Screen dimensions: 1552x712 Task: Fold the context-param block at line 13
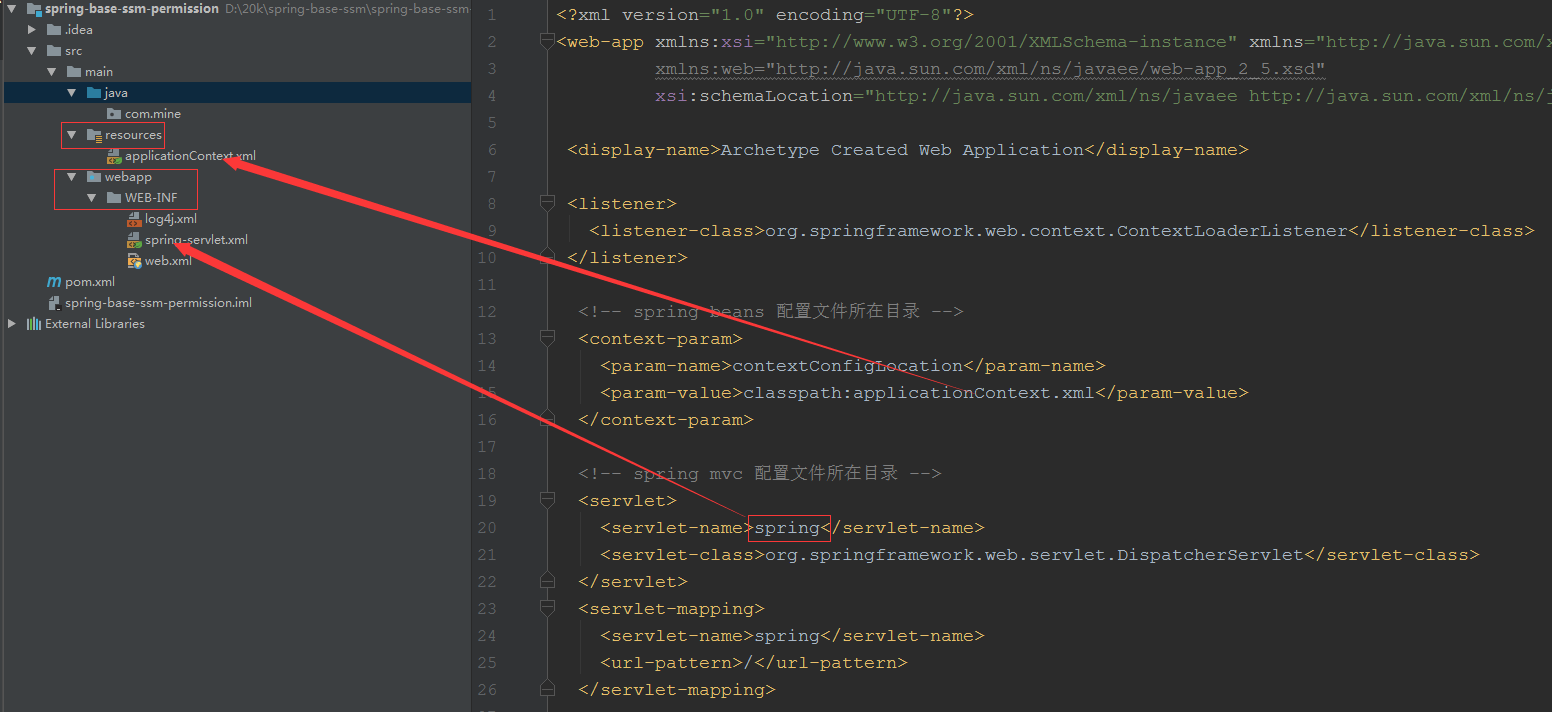click(547, 339)
